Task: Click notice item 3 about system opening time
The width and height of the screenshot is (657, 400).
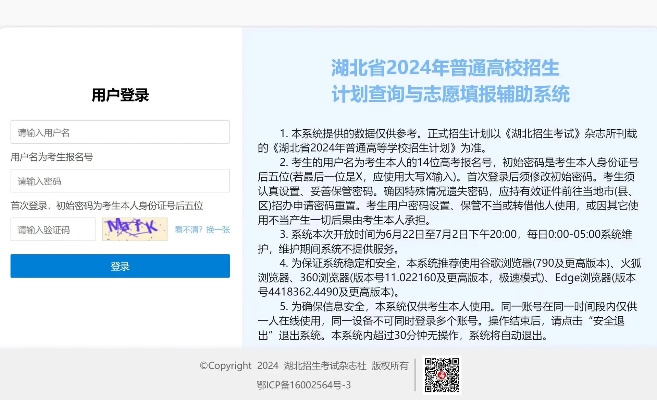Action: coord(445,241)
